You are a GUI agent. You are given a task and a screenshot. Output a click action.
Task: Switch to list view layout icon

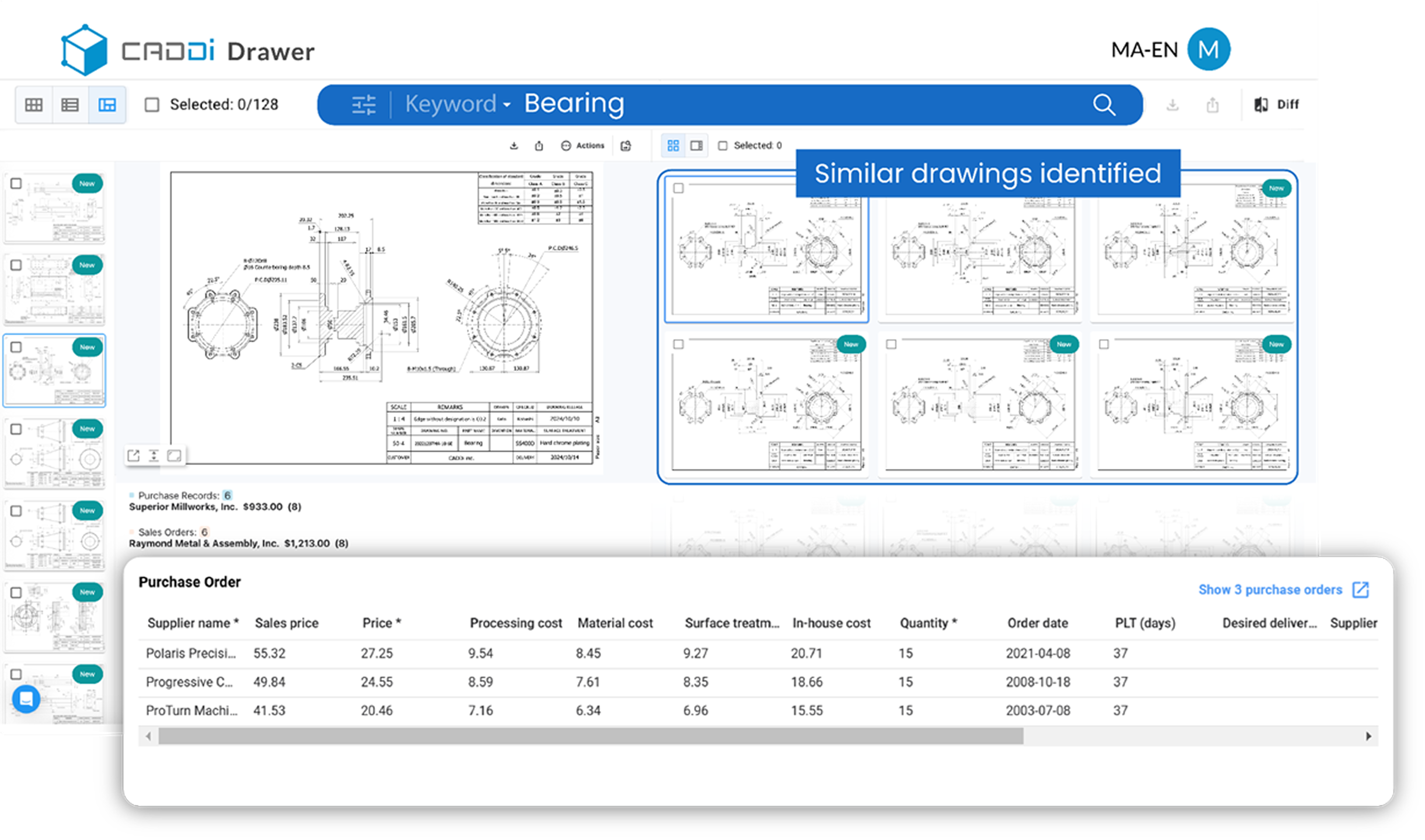tap(70, 105)
